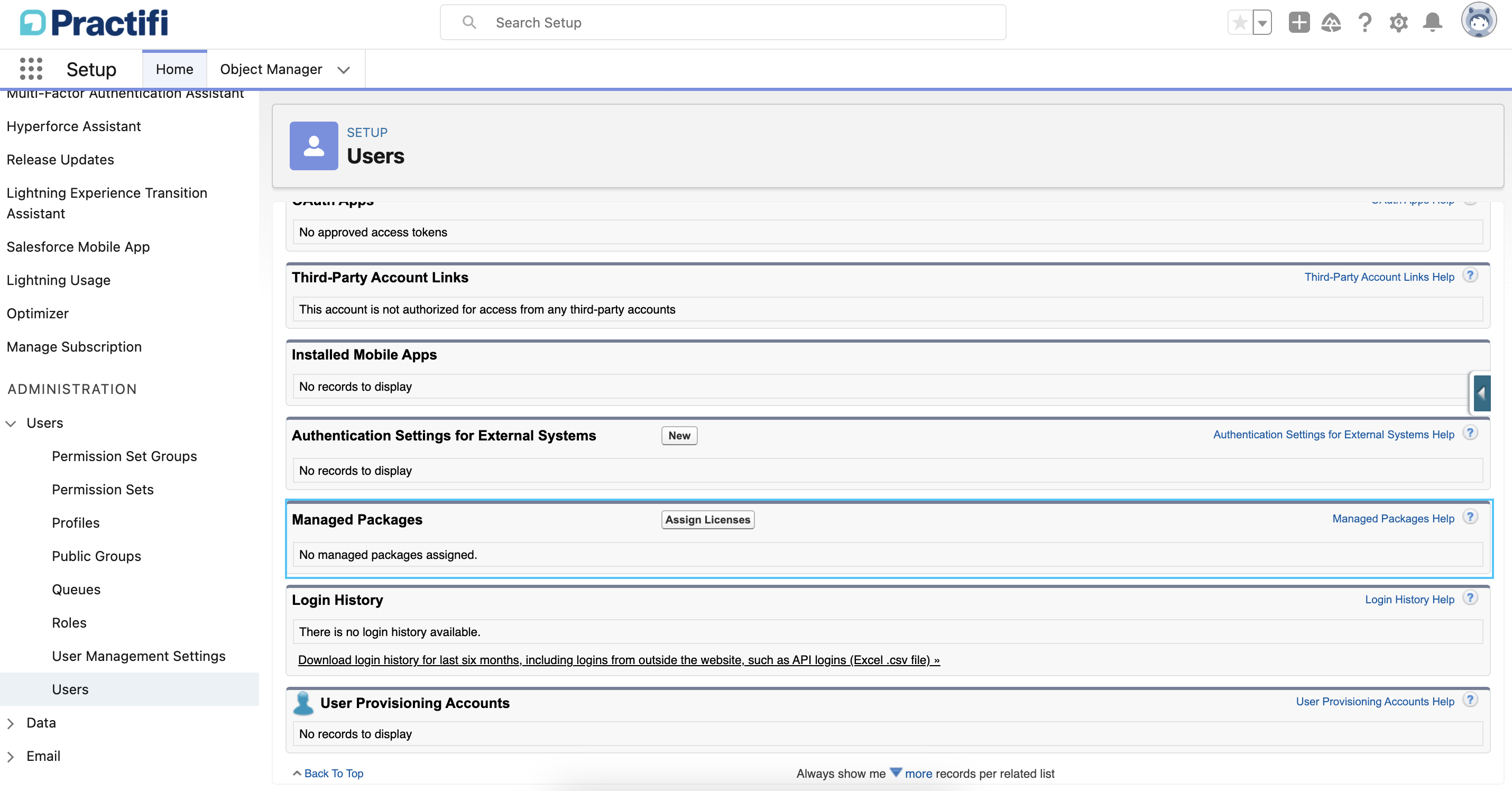
Task: Click the more records link
Action: 918,774
